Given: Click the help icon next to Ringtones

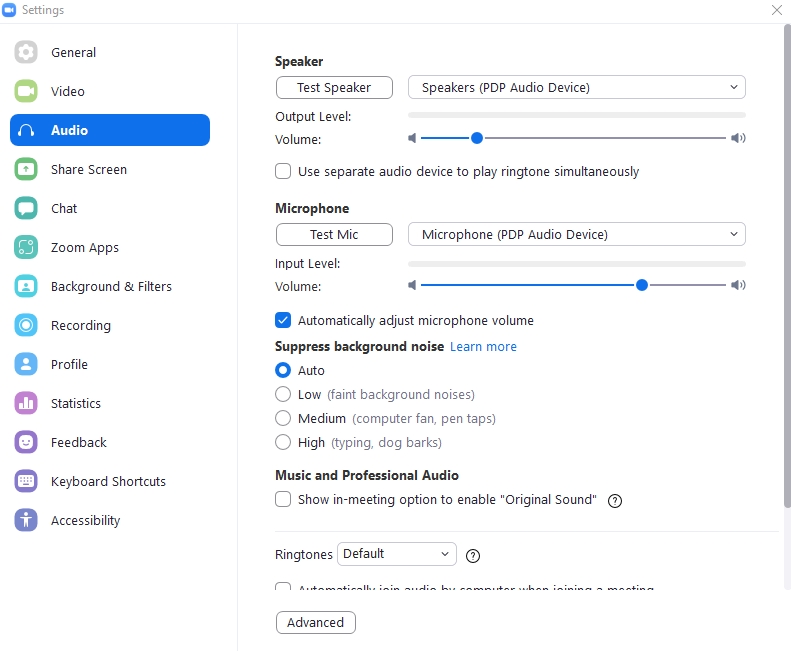Looking at the screenshot, I should pyautogui.click(x=473, y=555).
